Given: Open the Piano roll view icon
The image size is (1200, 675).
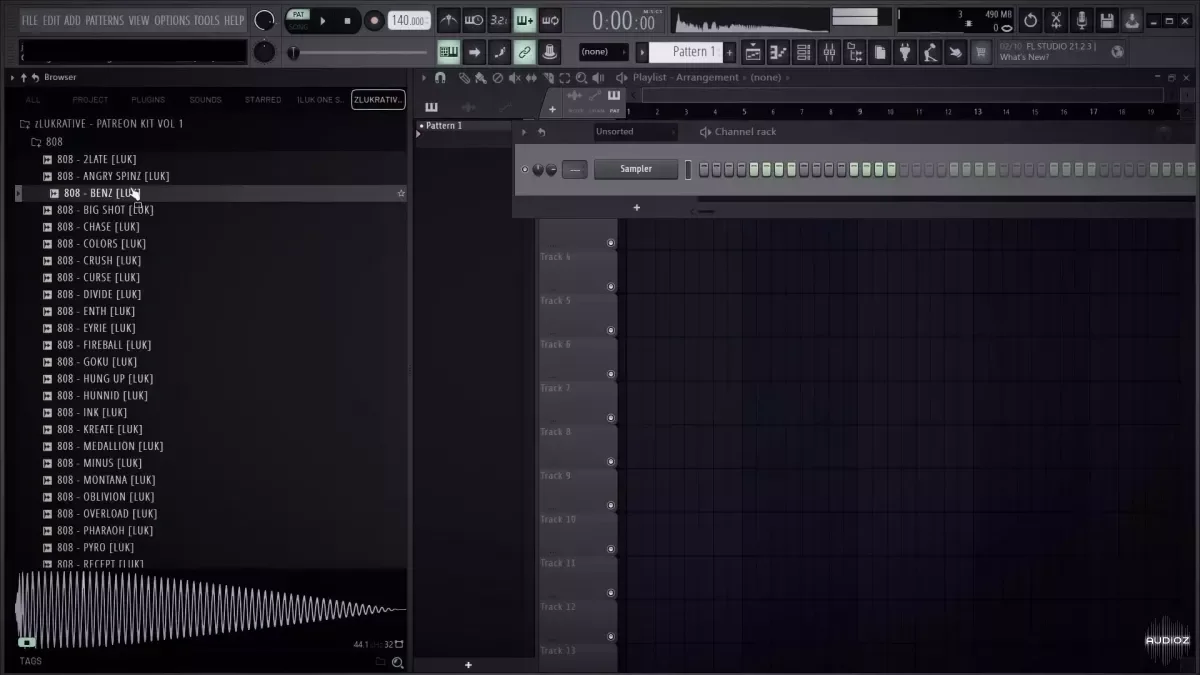Looking at the screenshot, I should 778,52.
